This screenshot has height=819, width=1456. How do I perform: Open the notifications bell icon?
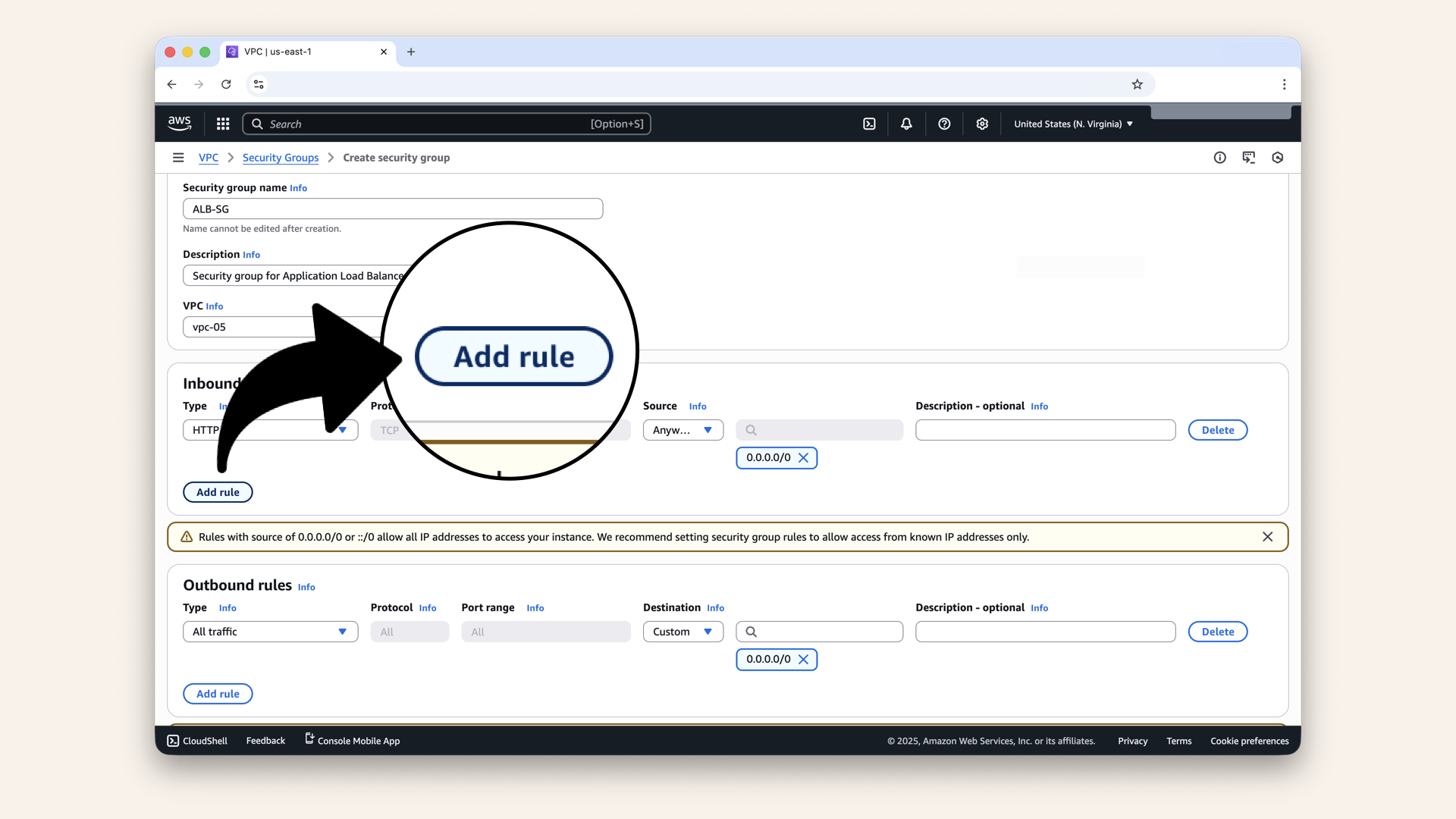906,124
